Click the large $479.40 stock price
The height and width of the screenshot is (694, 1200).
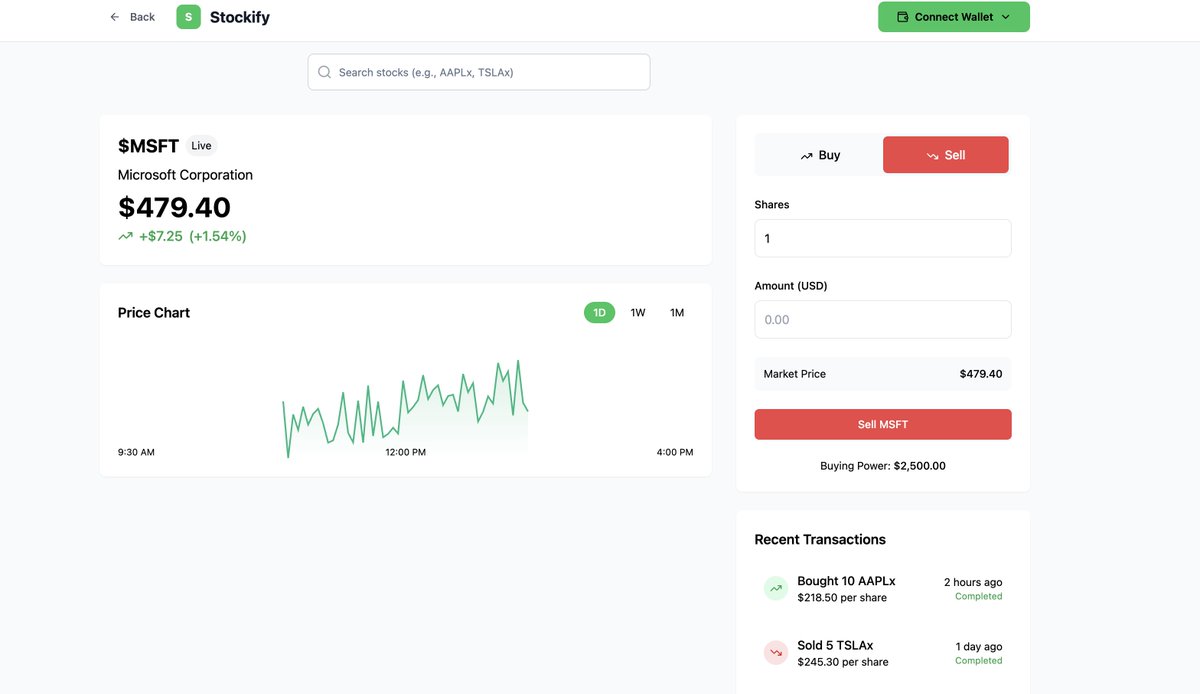point(174,207)
